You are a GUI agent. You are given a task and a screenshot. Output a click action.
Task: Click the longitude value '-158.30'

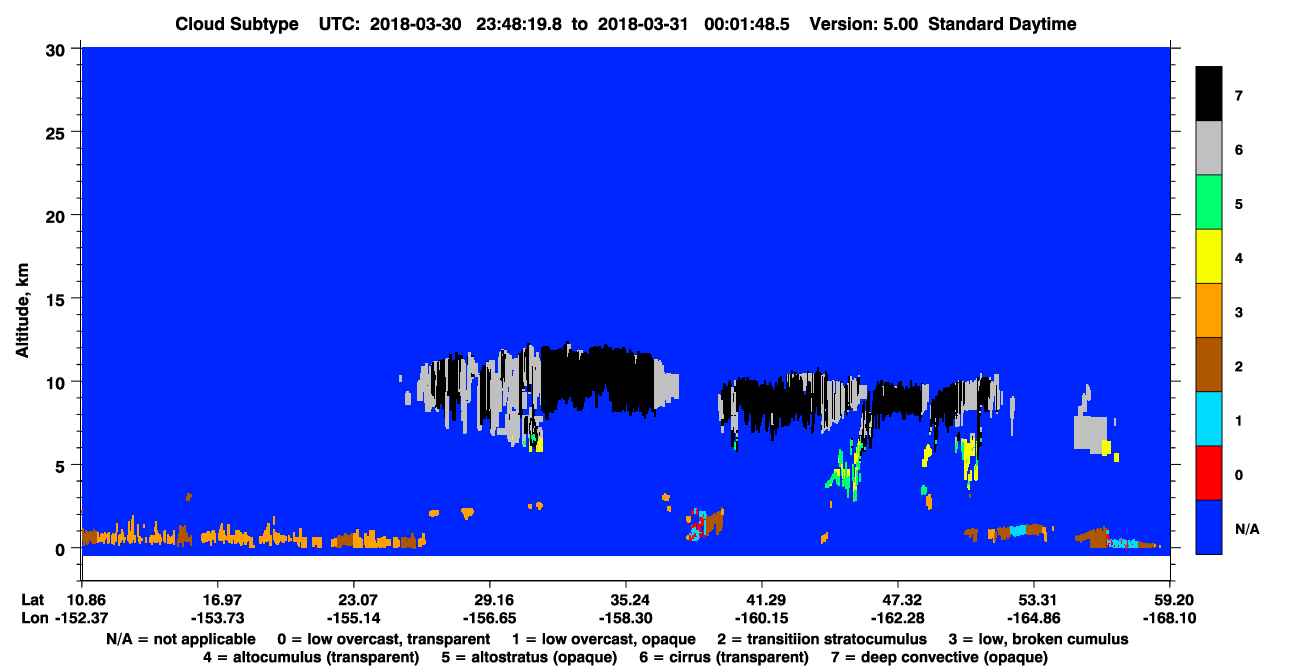(626, 618)
